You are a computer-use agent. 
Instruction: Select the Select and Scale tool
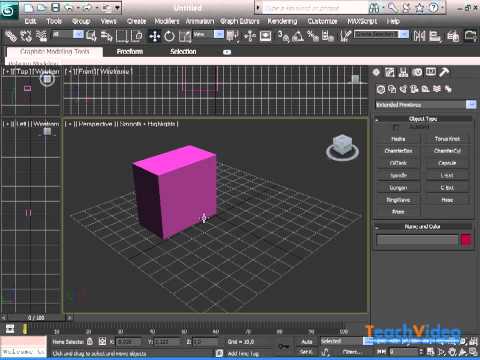pos(185,36)
